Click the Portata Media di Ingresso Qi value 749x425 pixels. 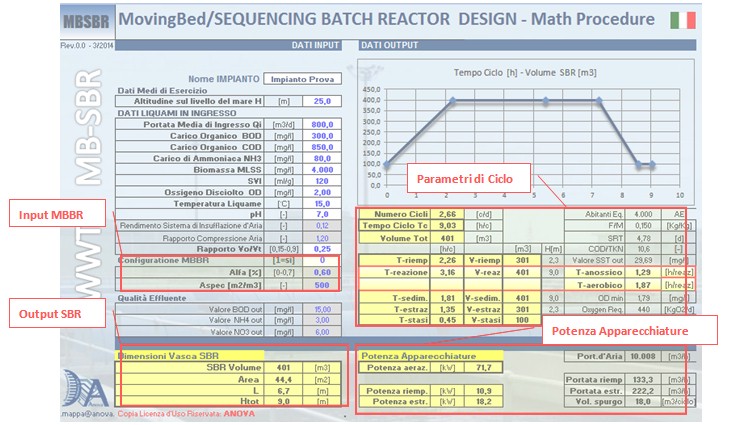[x=322, y=124]
